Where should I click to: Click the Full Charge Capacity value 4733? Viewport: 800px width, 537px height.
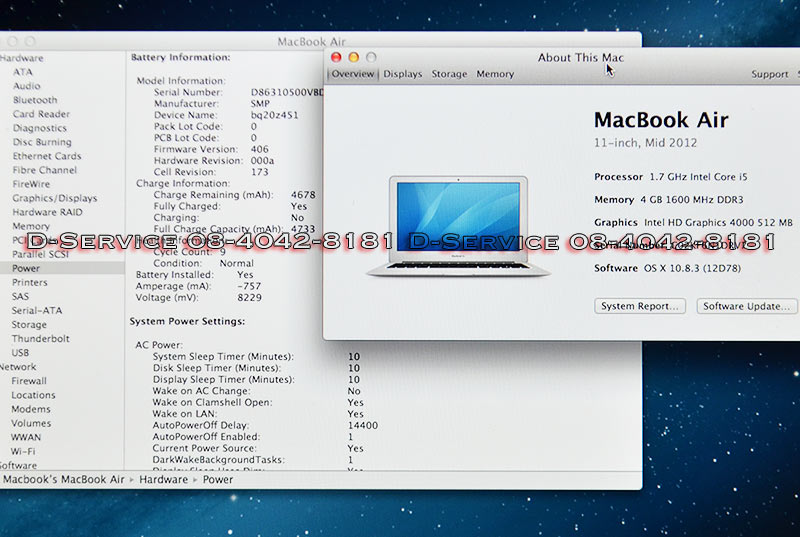coord(303,229)
